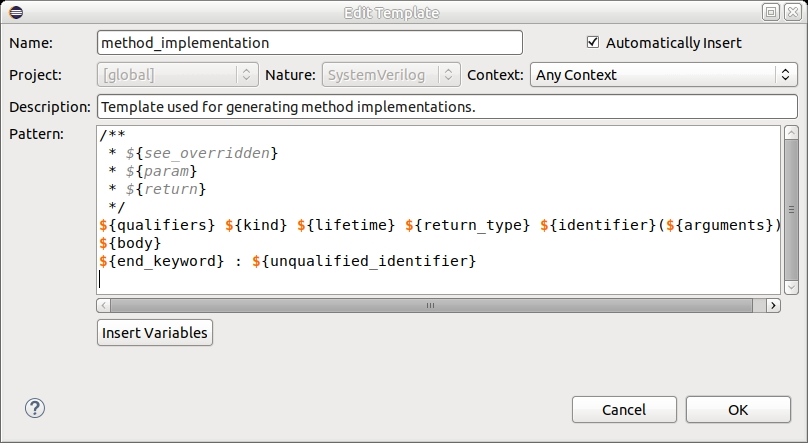Click the Insert Variables button
The height and width of the screenshot is (443, 808).
155,333
